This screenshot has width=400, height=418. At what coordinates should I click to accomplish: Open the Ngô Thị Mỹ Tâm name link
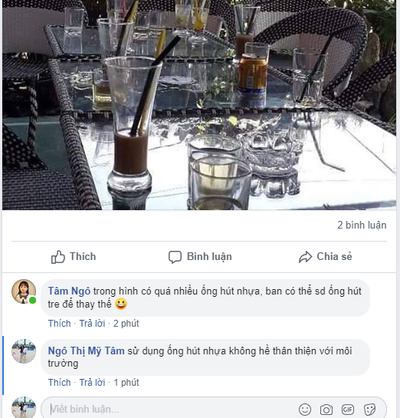[x=86, y=351]
